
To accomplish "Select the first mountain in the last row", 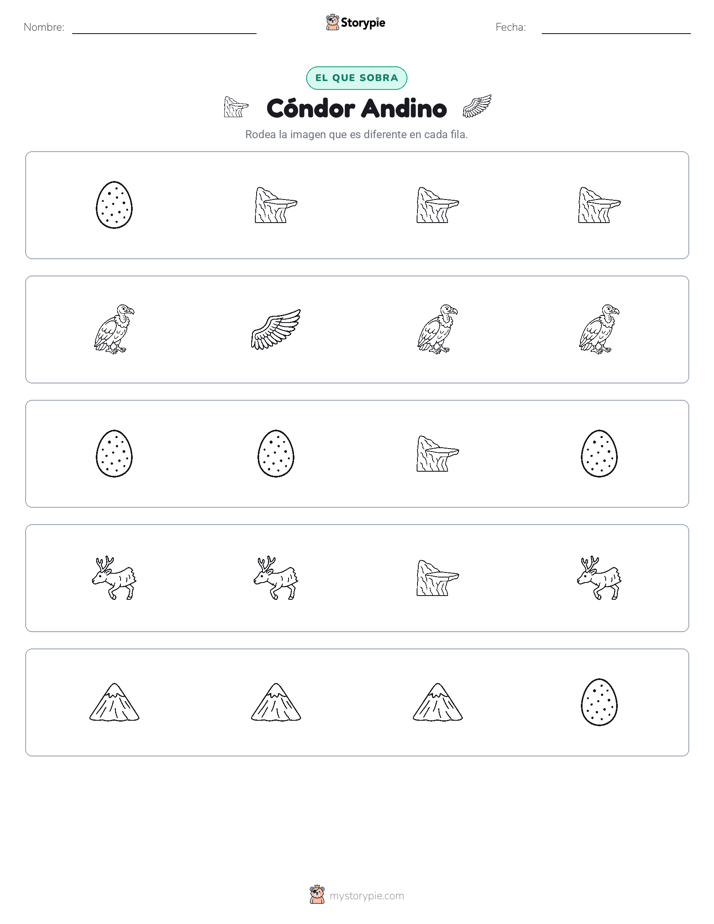I will (114, 702).
